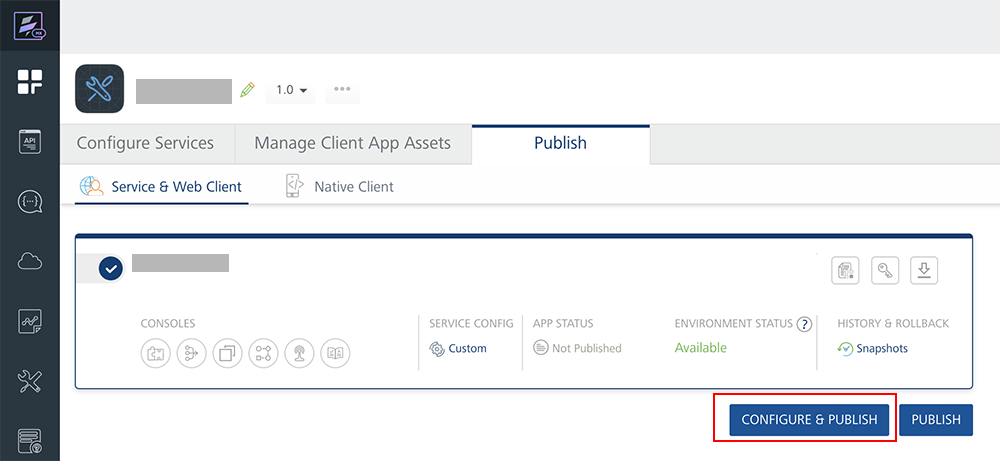Open the 1.0 version dropdown
Image resolution: width=1000 pixels, height=461 pixels.
tap(291, 90)
